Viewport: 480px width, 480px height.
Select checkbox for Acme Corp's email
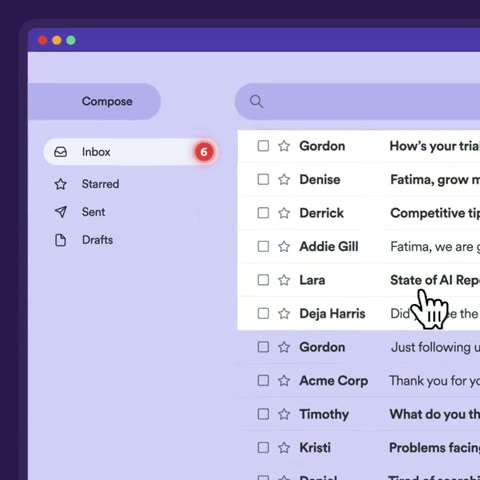pyautogui.click(x=263, y=380)
